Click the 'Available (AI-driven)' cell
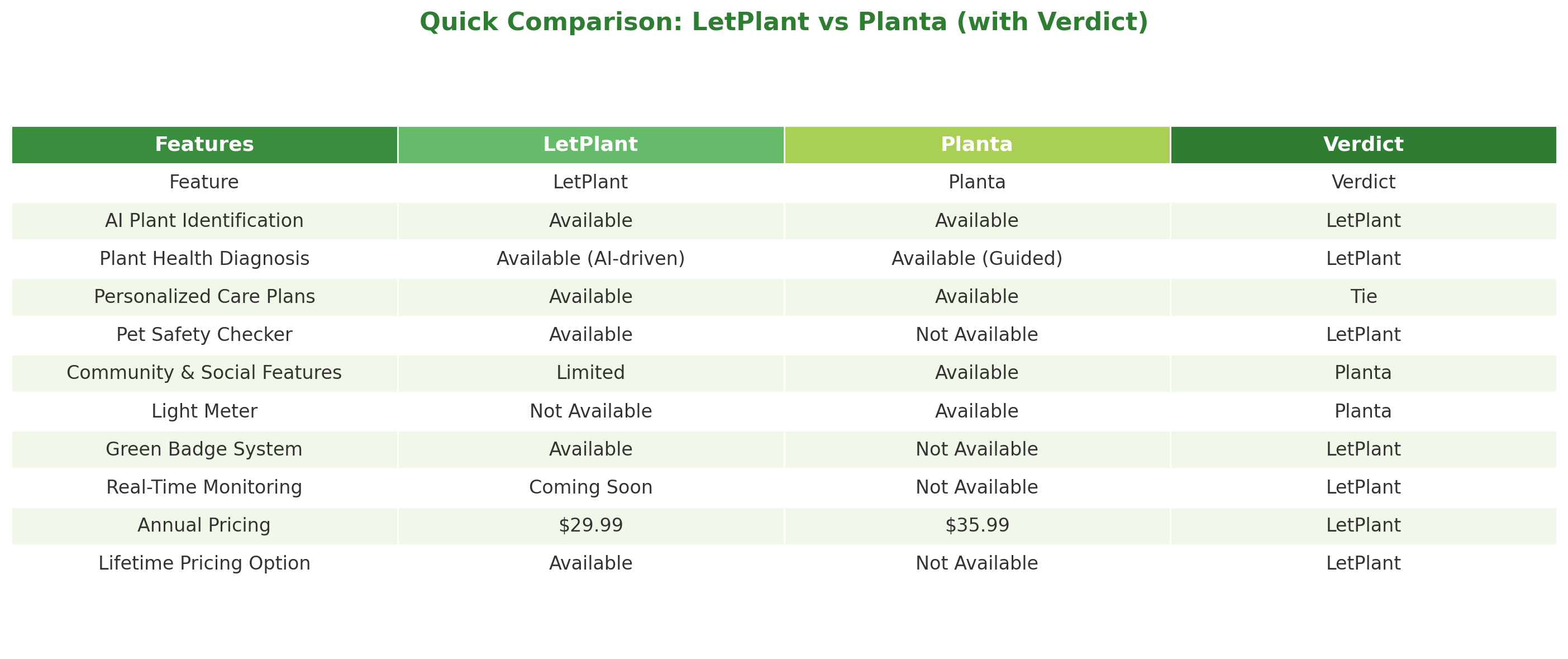 coord(590,259)
